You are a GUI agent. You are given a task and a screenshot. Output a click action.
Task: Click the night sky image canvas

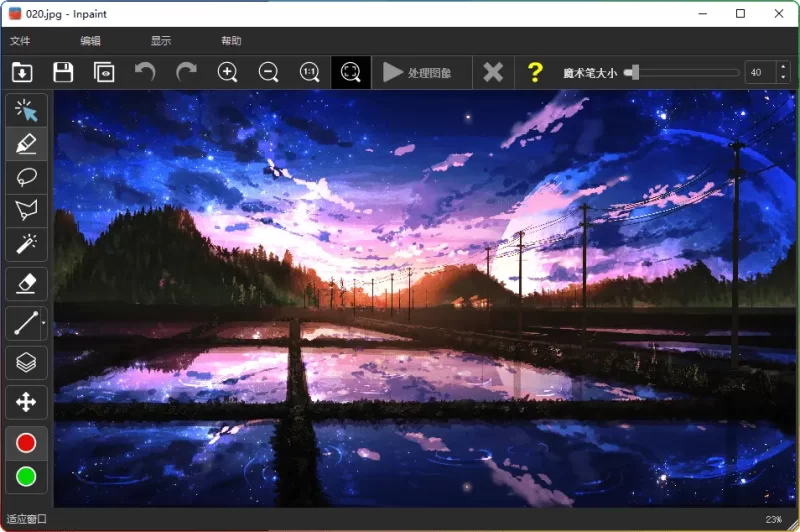coord(424,299)
